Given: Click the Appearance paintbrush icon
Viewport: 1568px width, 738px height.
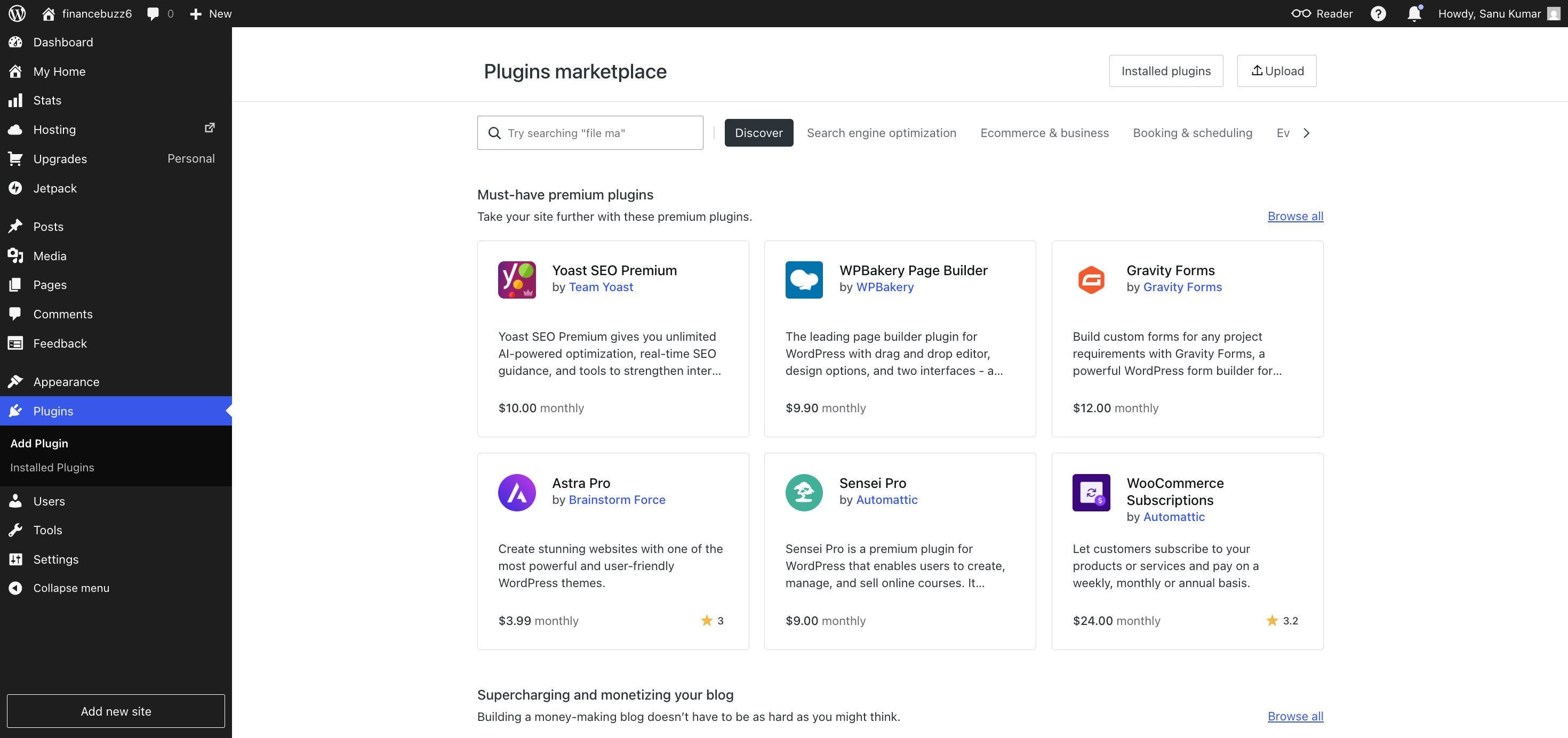Looking at the screenshot, I should pos(16,381).
